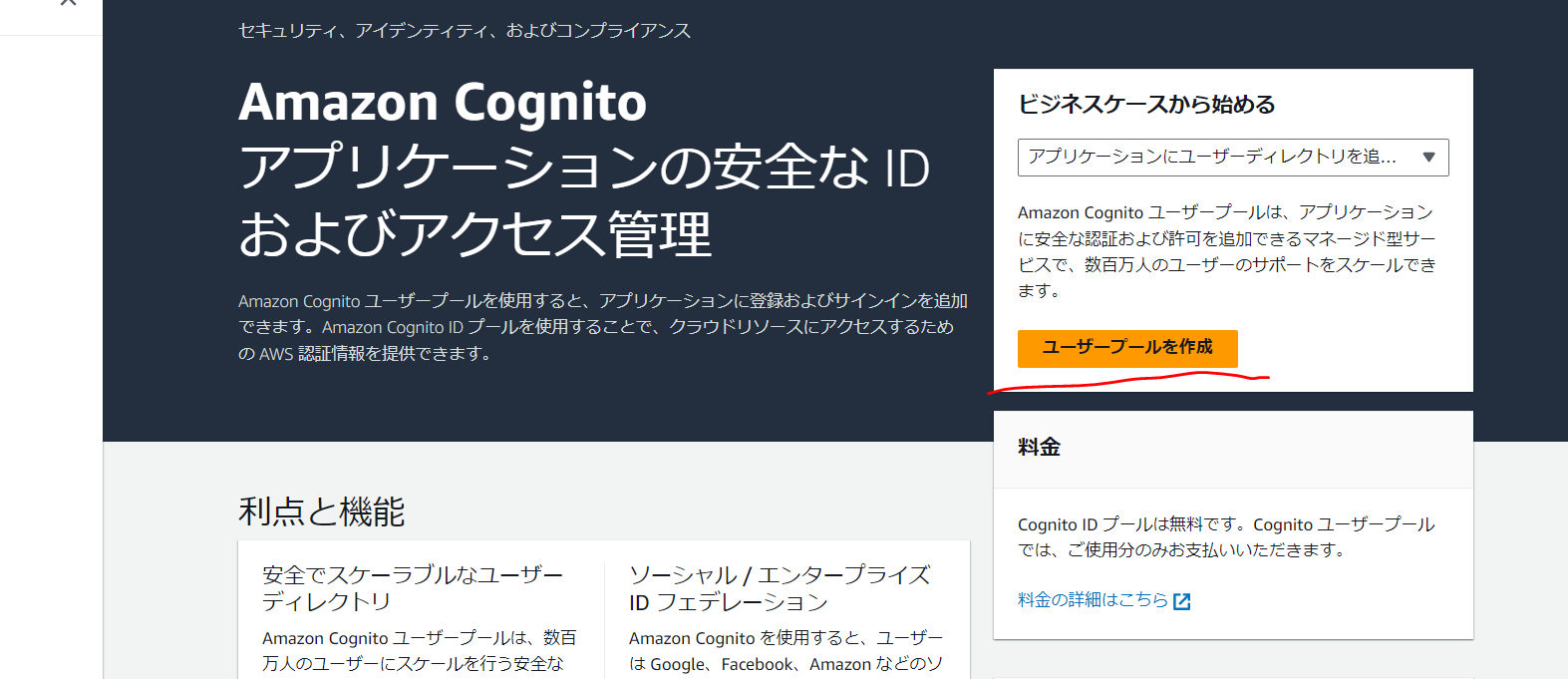Click the 利点と機能 section heading

point(322,511)
